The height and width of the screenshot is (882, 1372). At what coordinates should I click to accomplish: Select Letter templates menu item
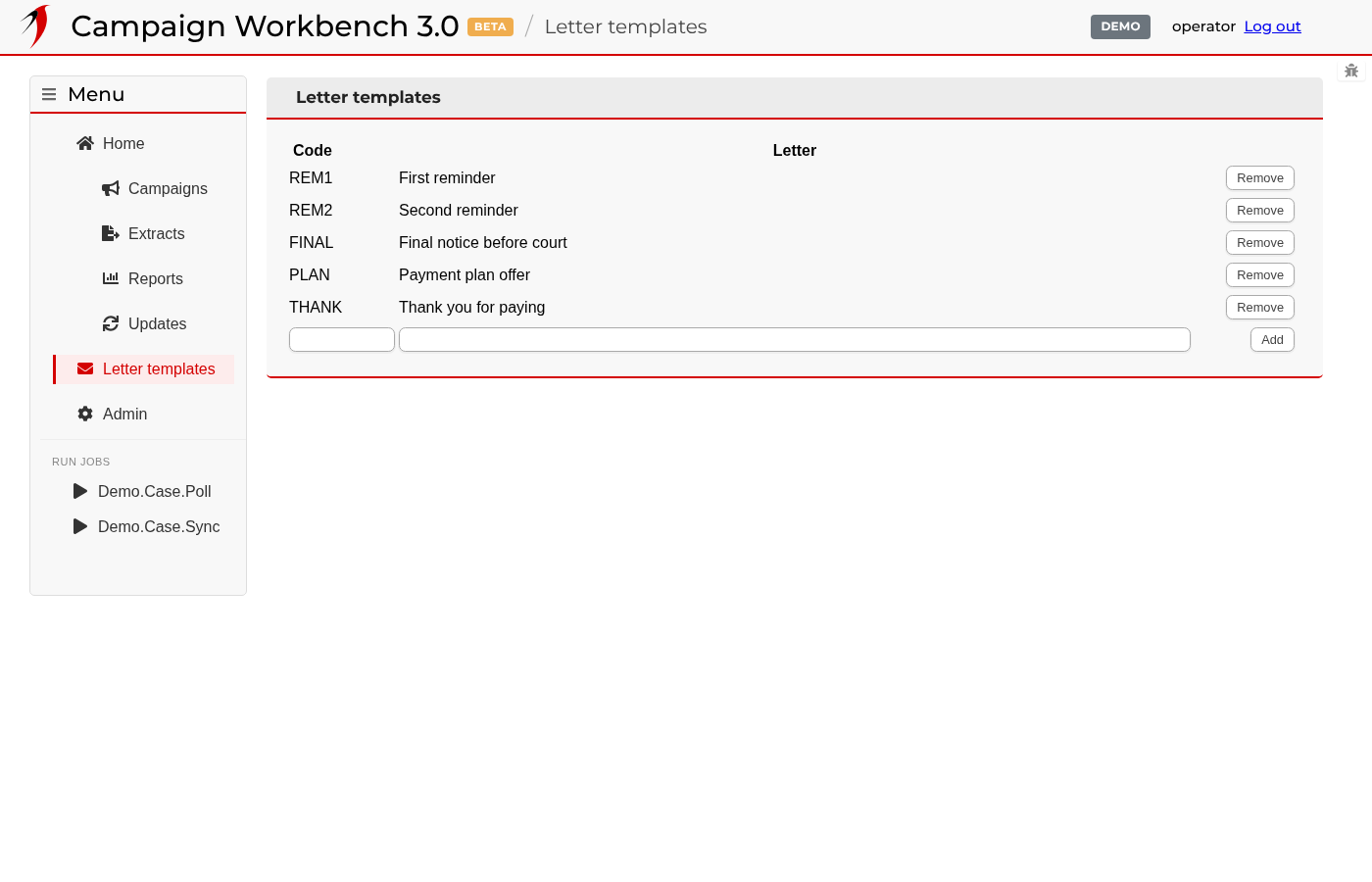tap(145, 368)
